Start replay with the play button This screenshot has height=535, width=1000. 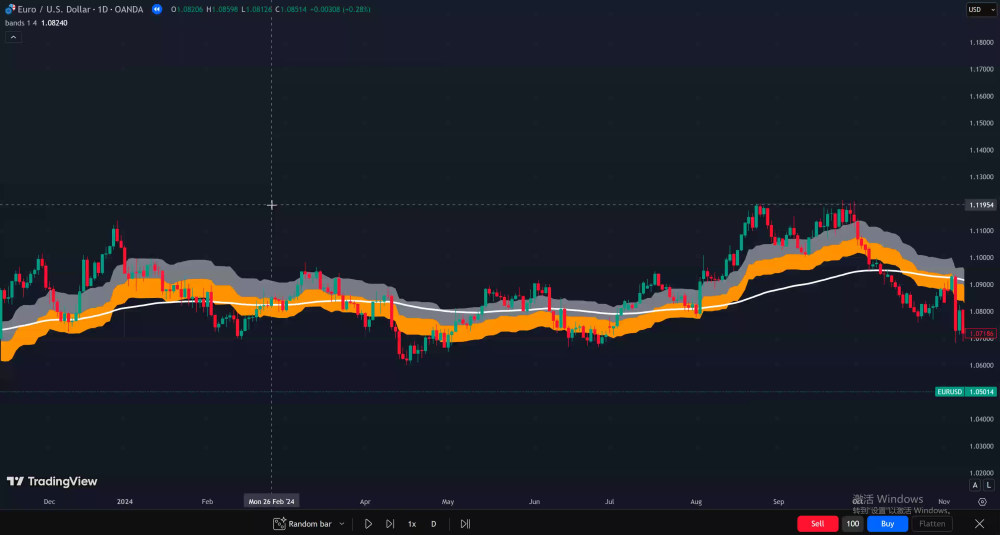pyautogui.click(x=368, y=524)
